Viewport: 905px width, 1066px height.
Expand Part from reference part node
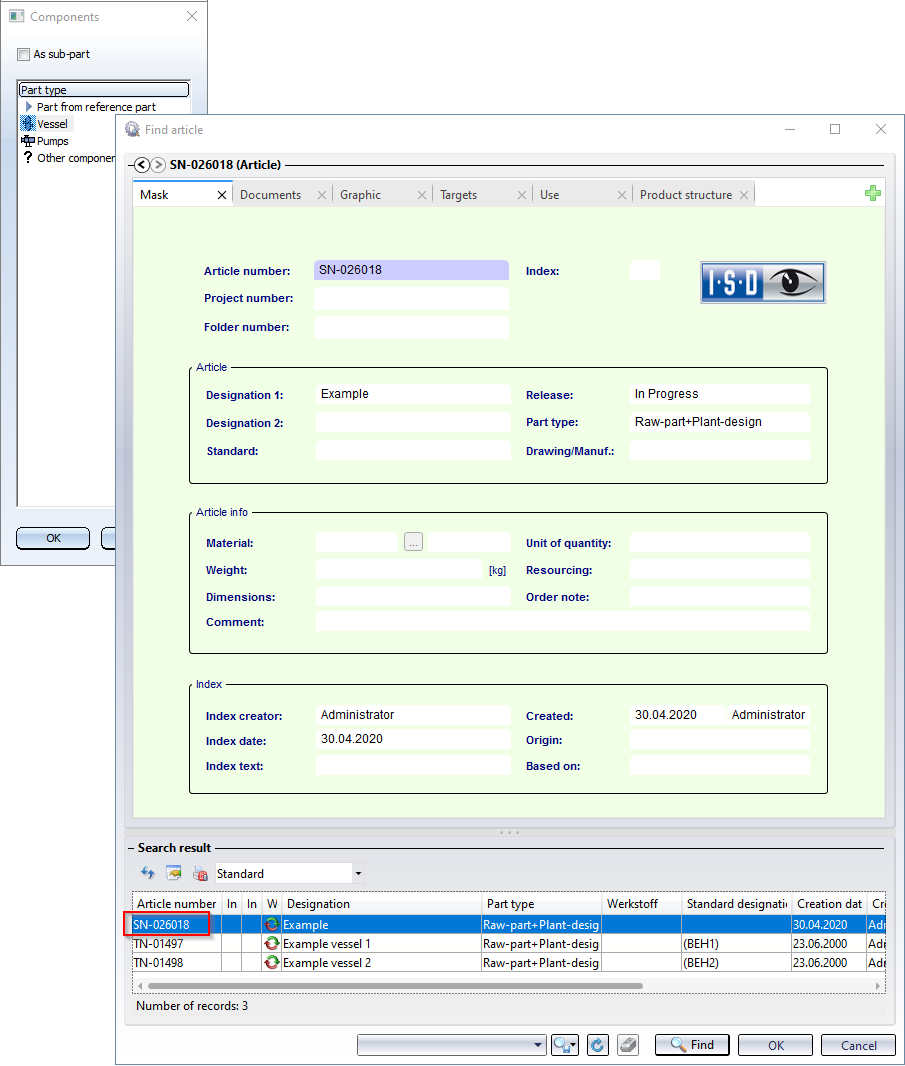[29, 107]
